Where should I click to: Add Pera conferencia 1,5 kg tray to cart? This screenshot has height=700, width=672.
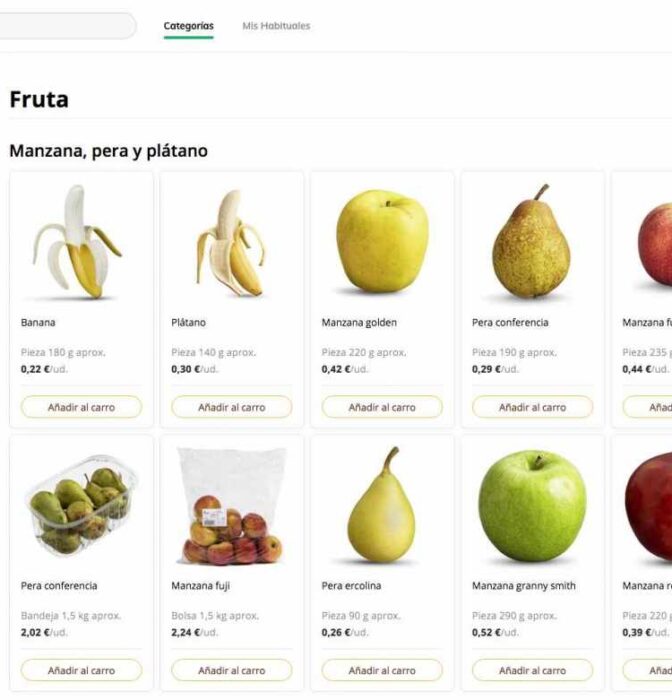pyautogui.click(x=81, y=670)
